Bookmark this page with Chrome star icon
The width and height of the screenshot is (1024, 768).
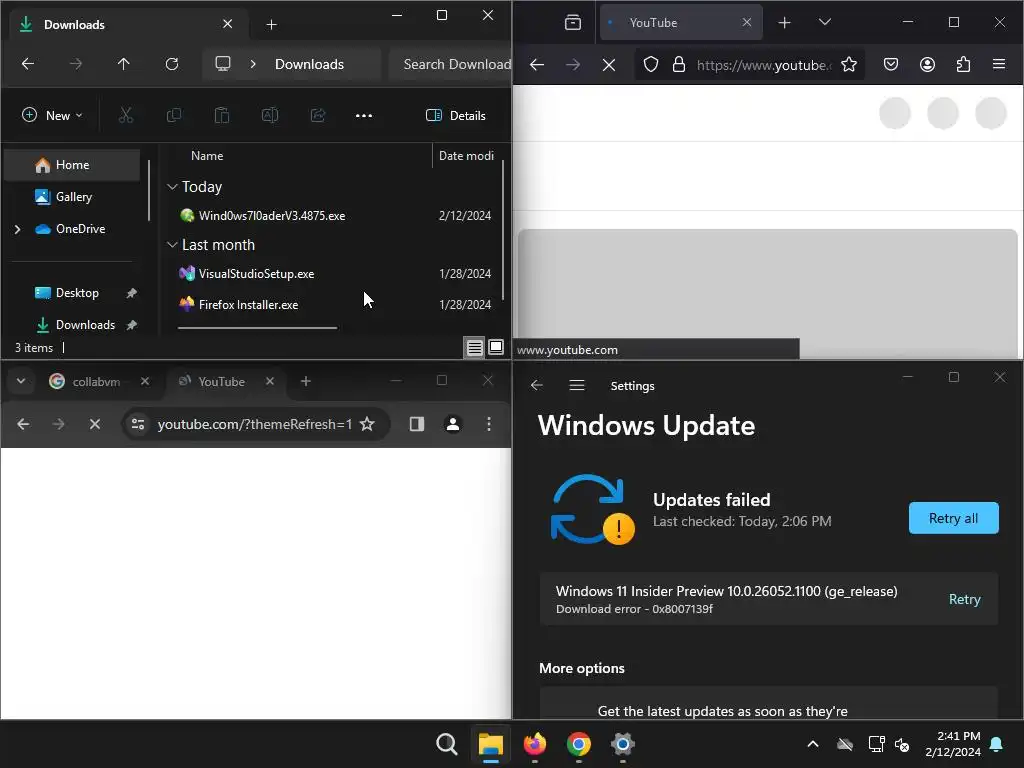click(367, 424)
